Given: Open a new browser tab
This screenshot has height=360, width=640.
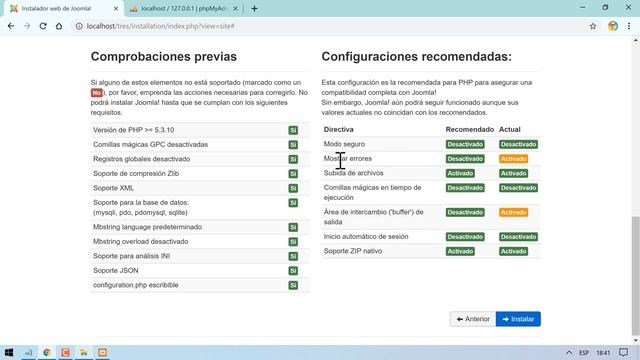Looking at the screenshot, I should tap(254, 9).
